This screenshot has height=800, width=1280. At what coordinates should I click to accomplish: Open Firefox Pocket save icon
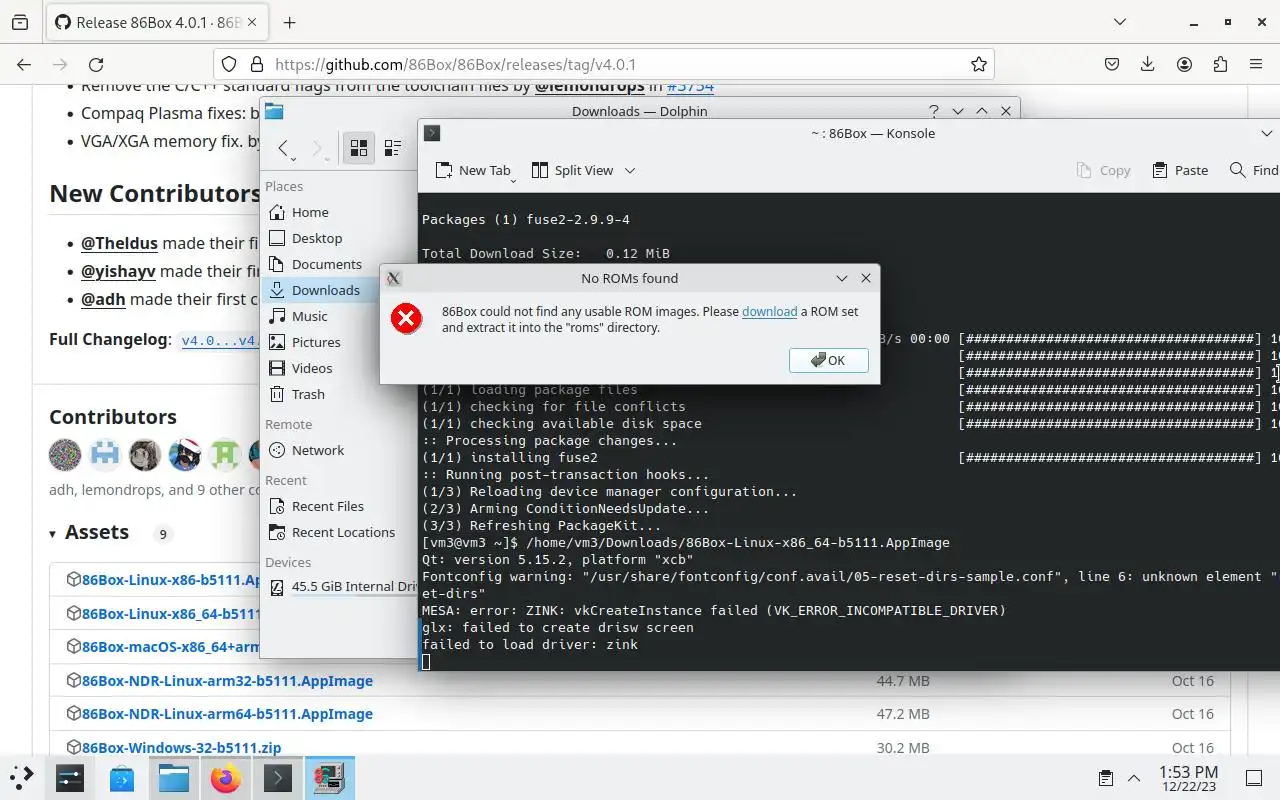click(1111, 64)
